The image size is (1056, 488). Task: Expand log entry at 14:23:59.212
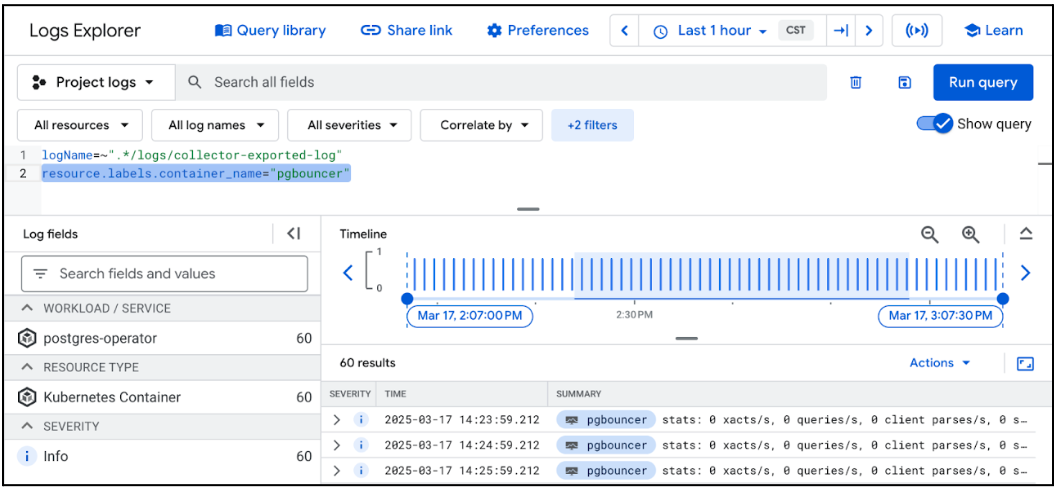(337, 419)
